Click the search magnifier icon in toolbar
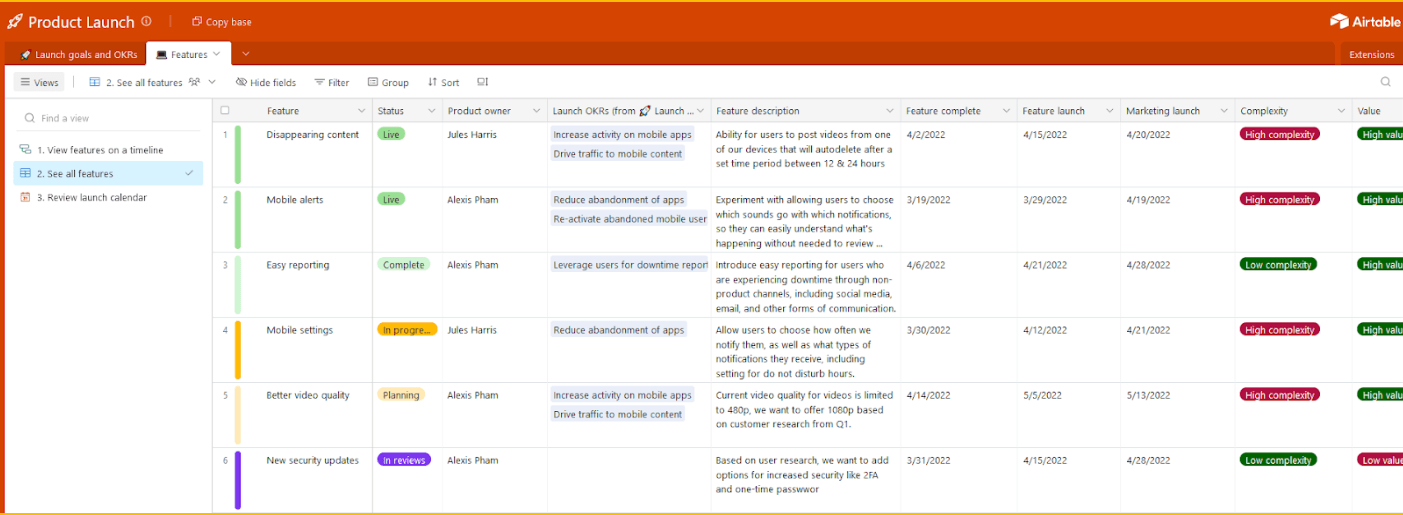Viewport: 1403px width, 515px height. tap(1385, 82)
